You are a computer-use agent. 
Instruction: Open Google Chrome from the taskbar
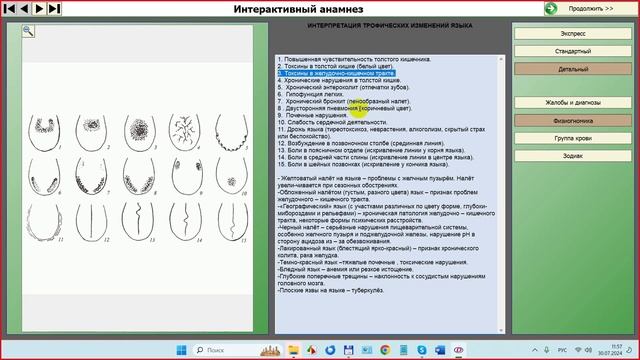coord(385,350)
